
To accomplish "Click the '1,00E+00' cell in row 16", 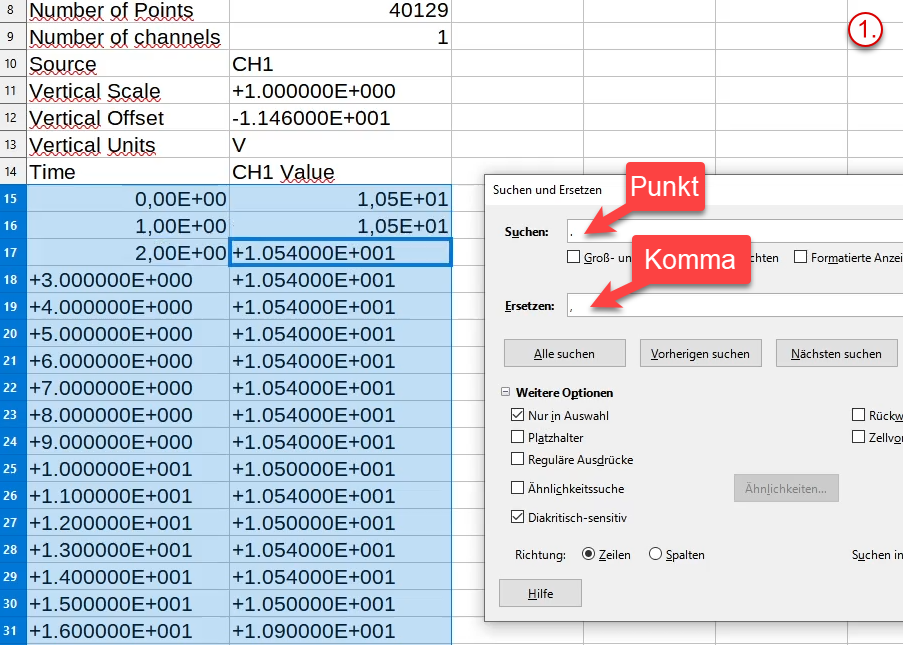I will tap(128, 226).
